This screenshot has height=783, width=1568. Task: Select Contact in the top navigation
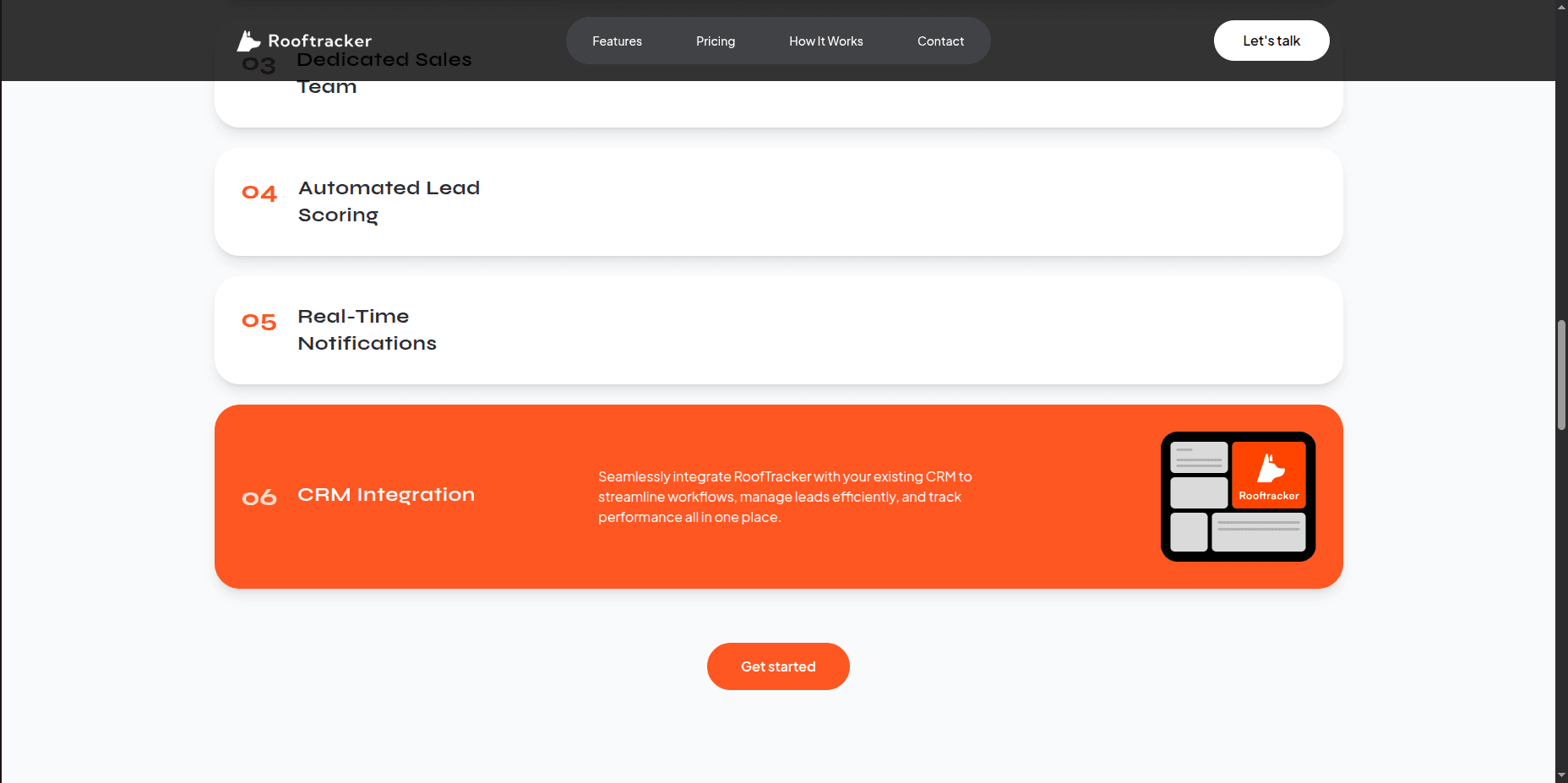[x=940, y=41]
